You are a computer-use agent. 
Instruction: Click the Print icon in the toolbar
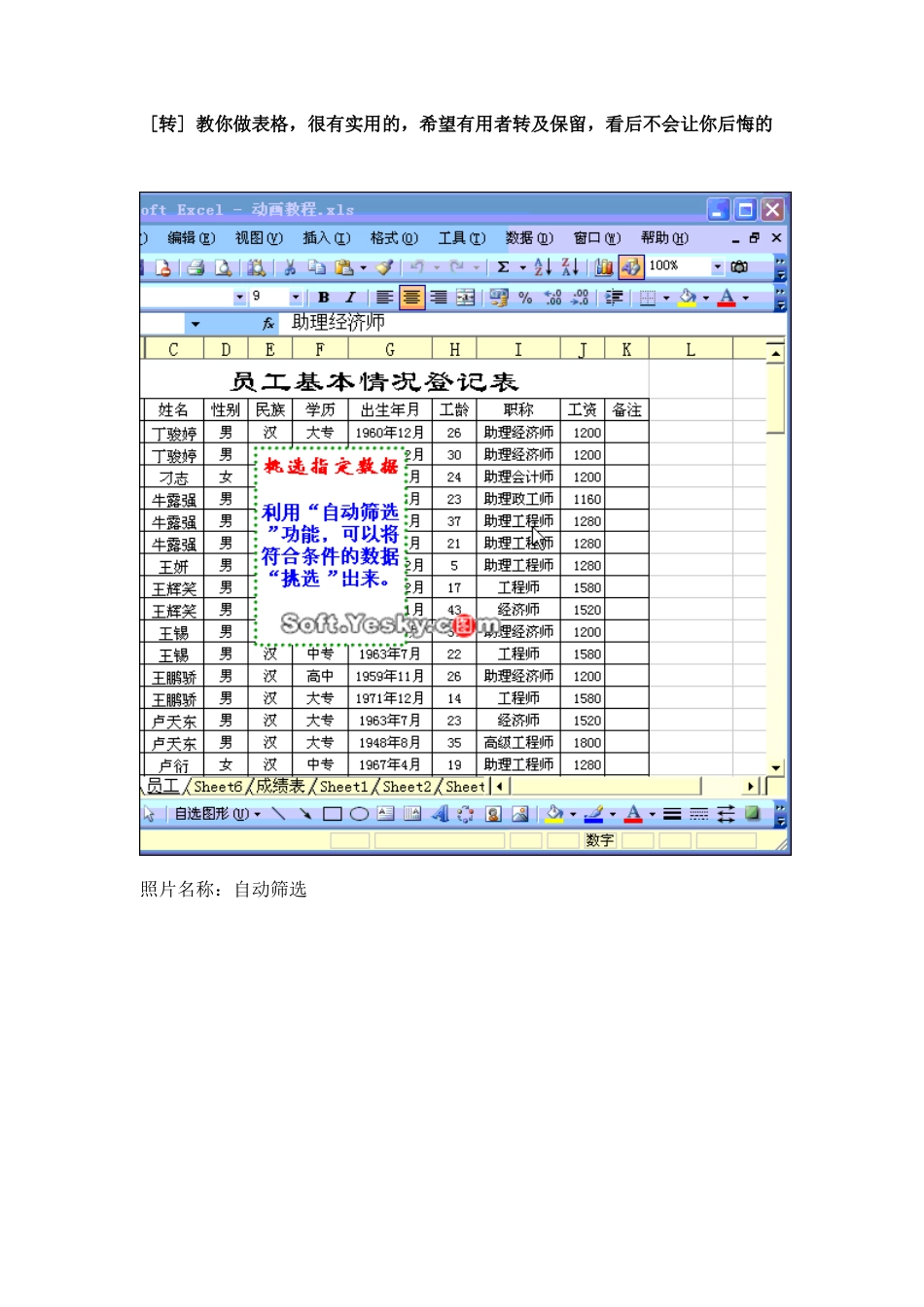coord(195,267)
